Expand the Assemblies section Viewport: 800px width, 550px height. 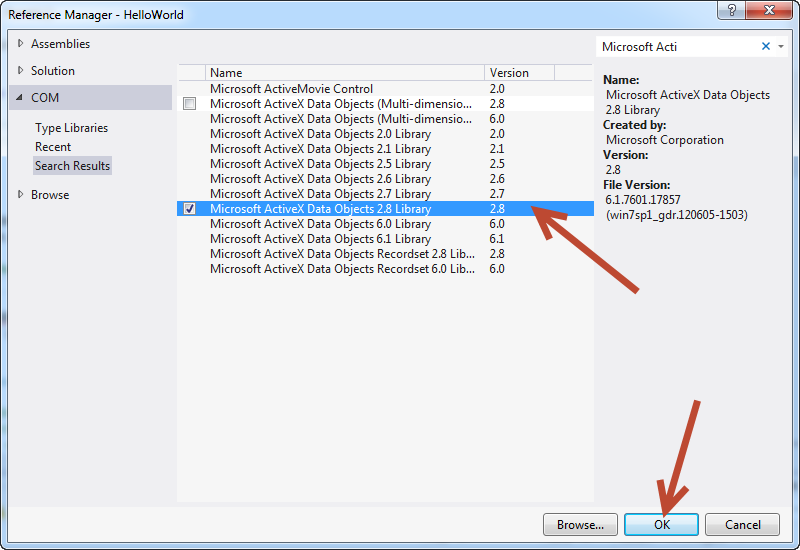click(x=20, y=43)
